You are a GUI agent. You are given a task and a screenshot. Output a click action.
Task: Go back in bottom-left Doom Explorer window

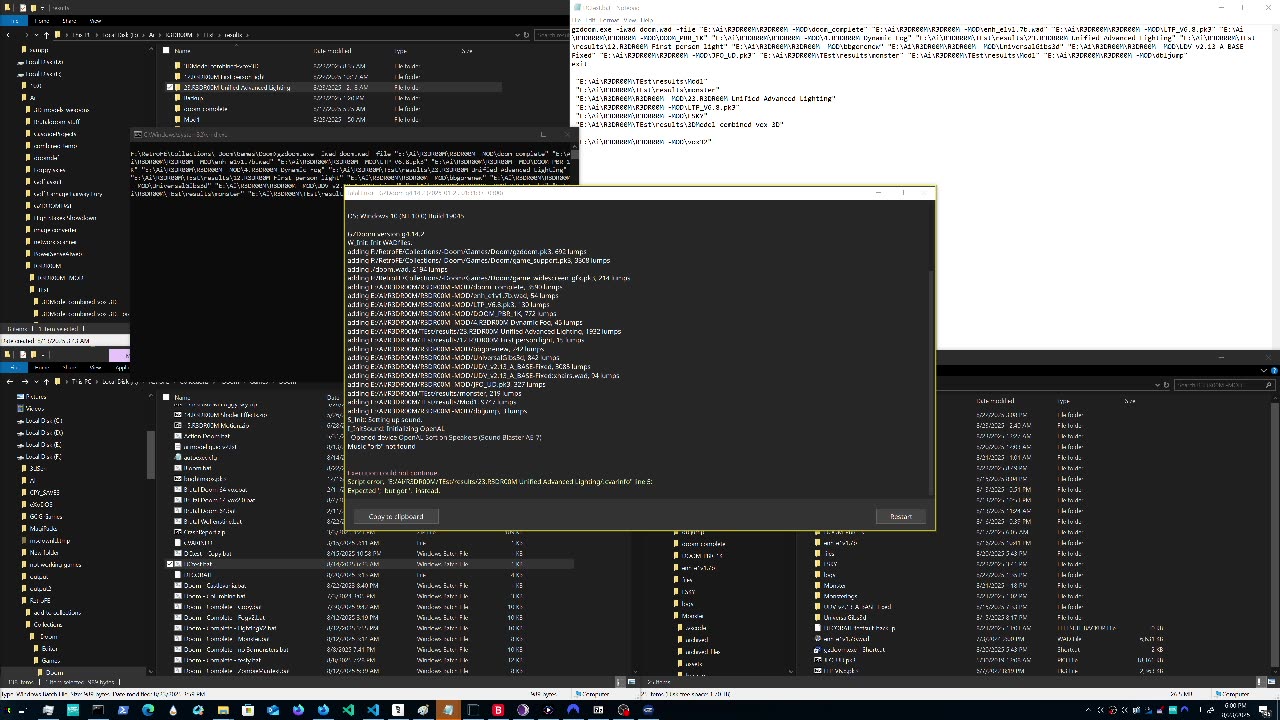(x=9, y=381)
